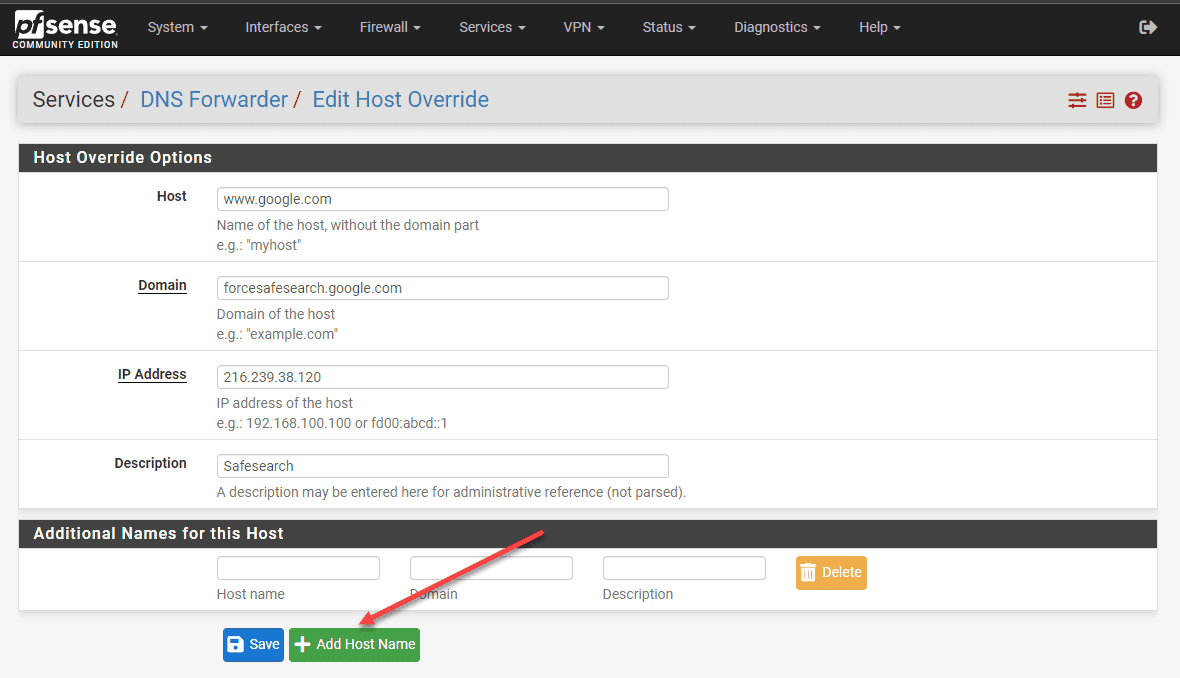The image size is (1180, 678).
Task: Click the IP Address field 216.239.38.120
Action: pyautogui.click(x=442, y=376)
